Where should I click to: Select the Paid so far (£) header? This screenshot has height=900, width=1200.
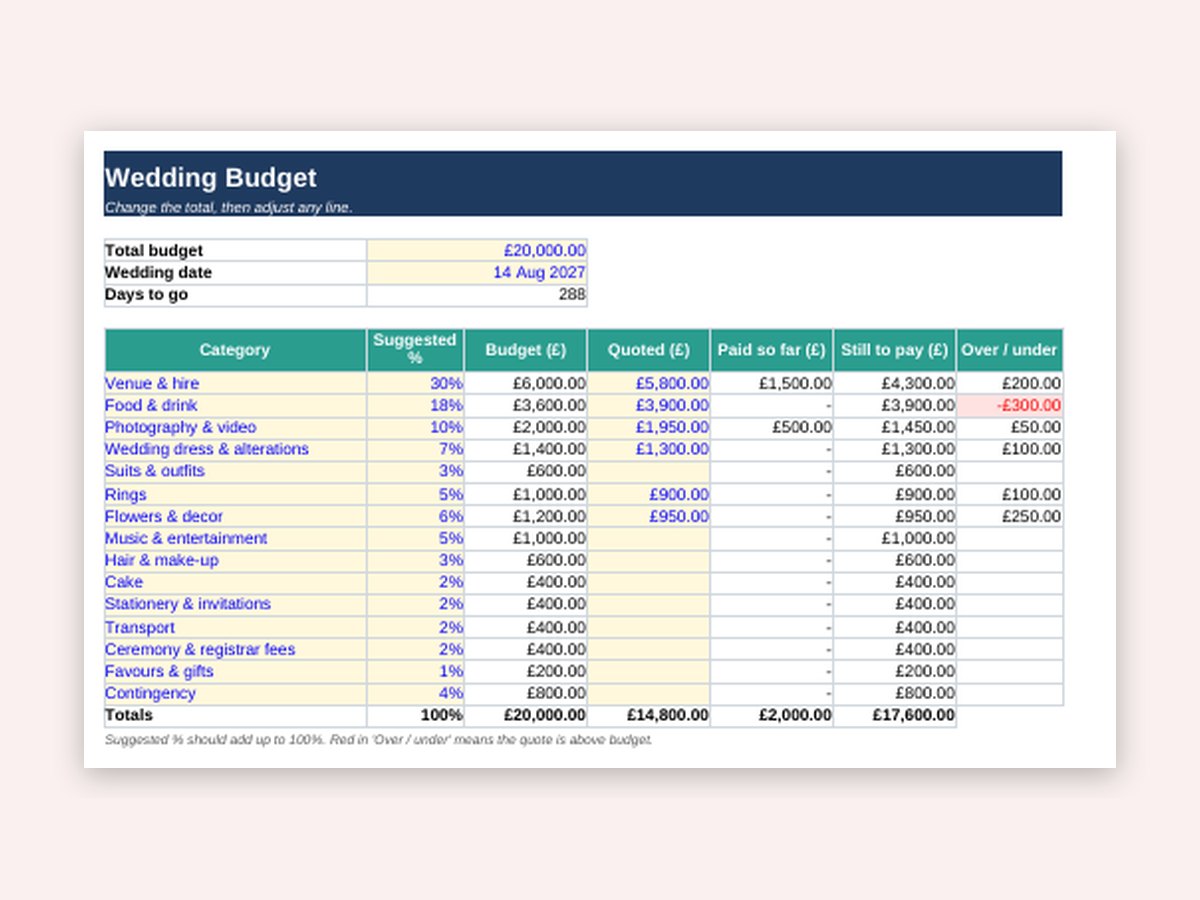point(772,350)
